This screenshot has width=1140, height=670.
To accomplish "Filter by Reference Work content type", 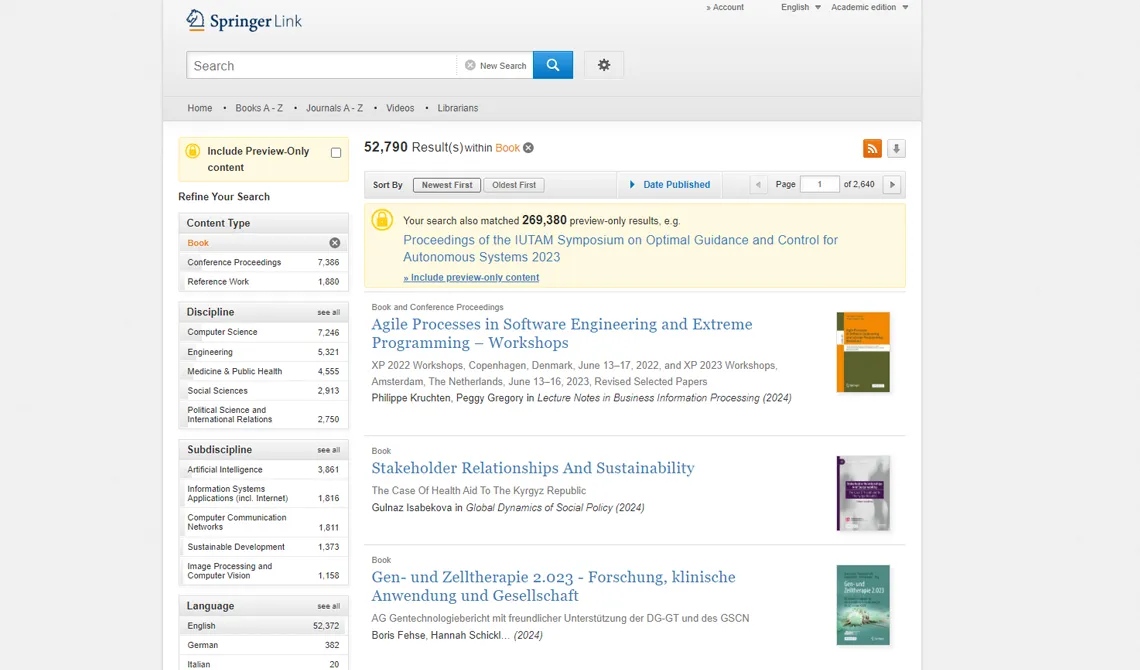I will [263, 281].
